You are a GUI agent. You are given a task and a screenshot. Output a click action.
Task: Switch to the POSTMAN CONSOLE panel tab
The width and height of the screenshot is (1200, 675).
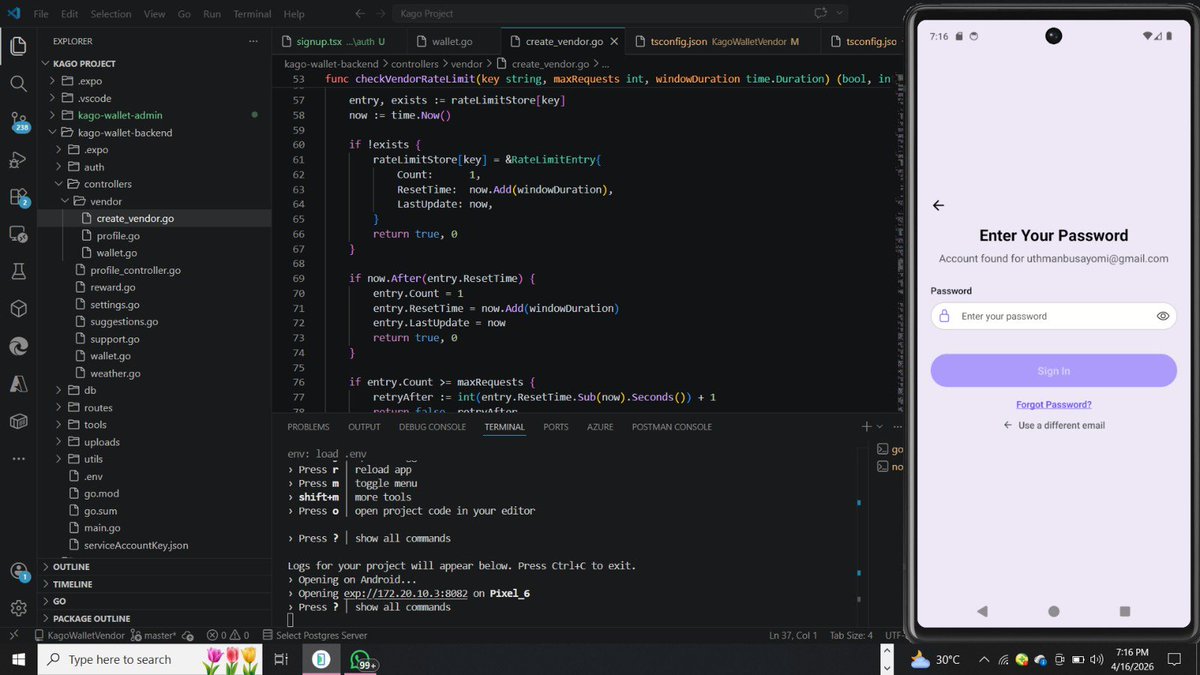tap(672, 427)
